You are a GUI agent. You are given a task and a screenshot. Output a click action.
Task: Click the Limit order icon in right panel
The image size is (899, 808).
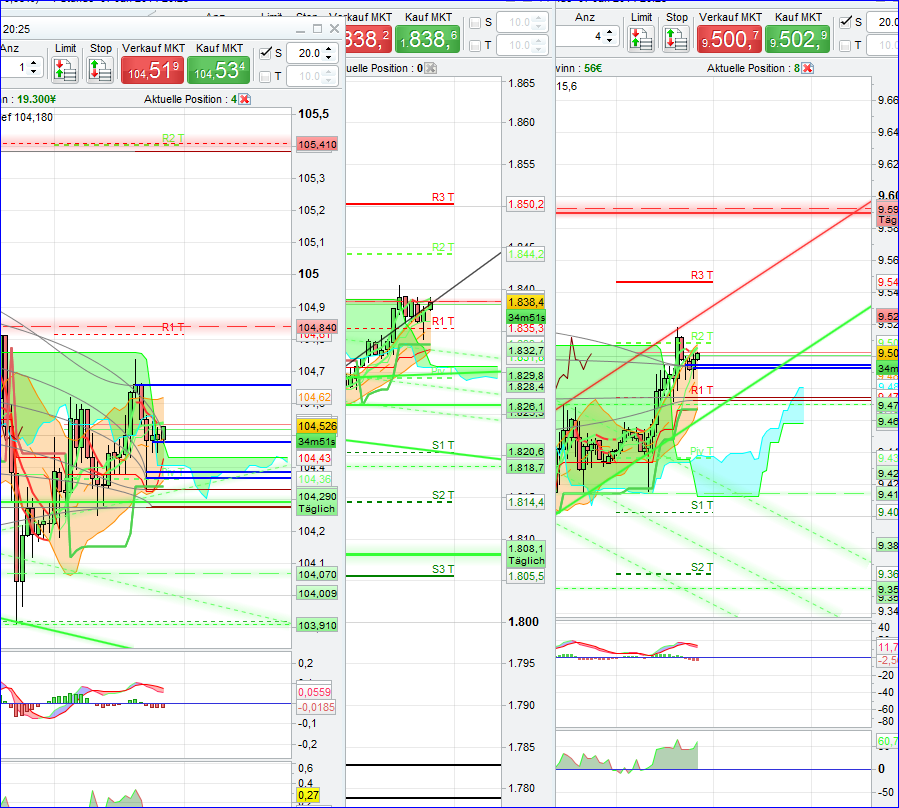click(640, 38)
